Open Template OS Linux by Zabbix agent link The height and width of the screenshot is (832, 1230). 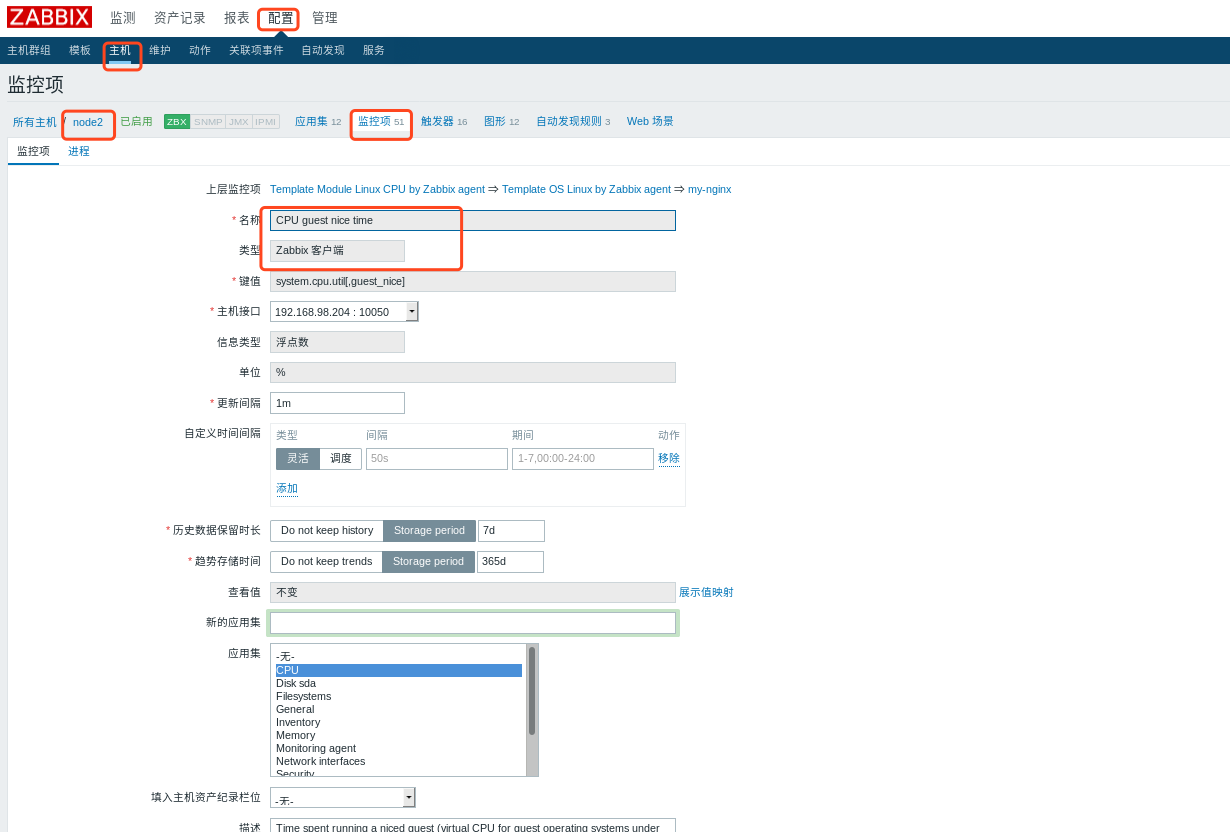(586, 189)
